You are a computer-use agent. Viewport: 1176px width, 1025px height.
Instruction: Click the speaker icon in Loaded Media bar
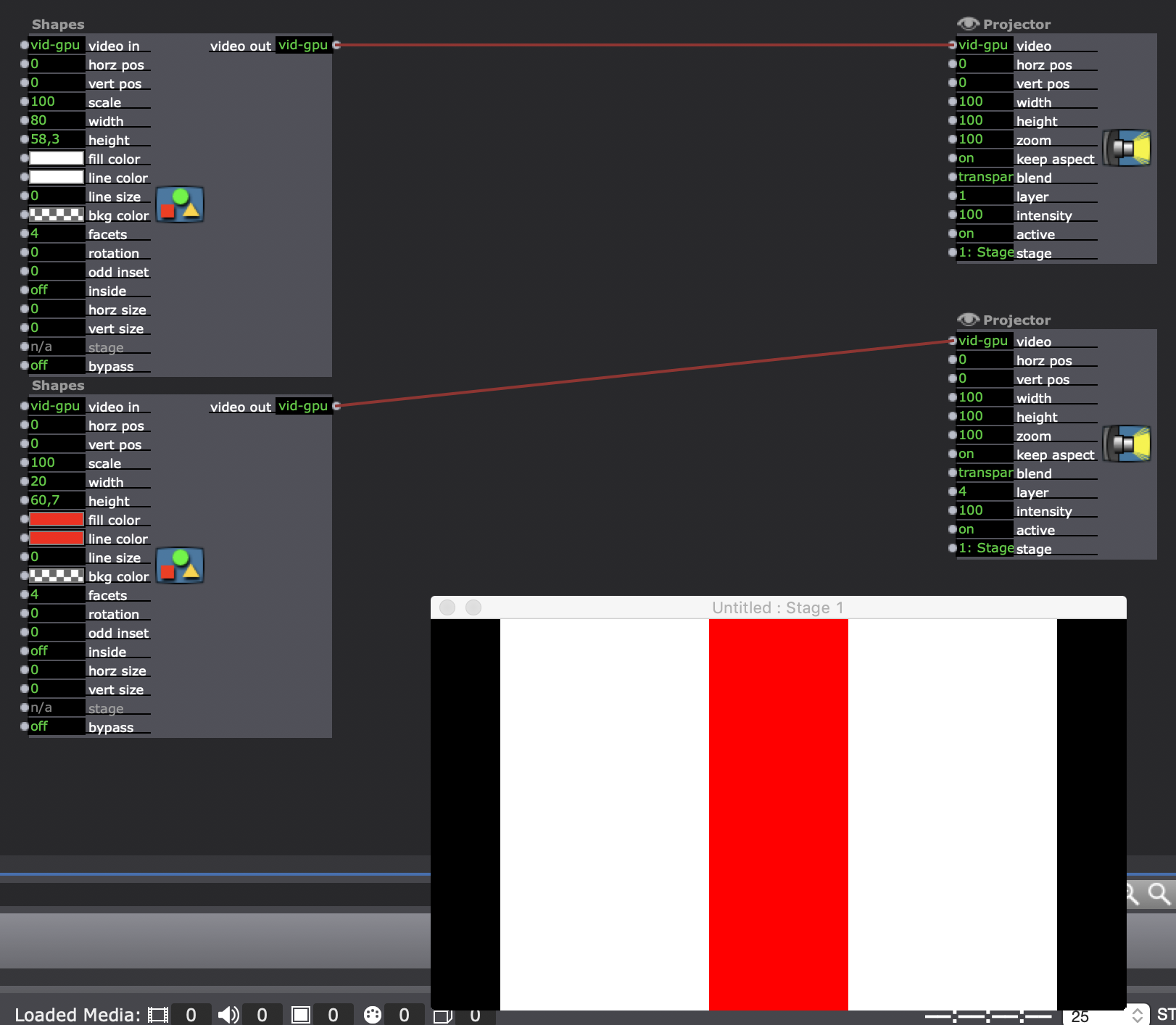coord(230,1014)
